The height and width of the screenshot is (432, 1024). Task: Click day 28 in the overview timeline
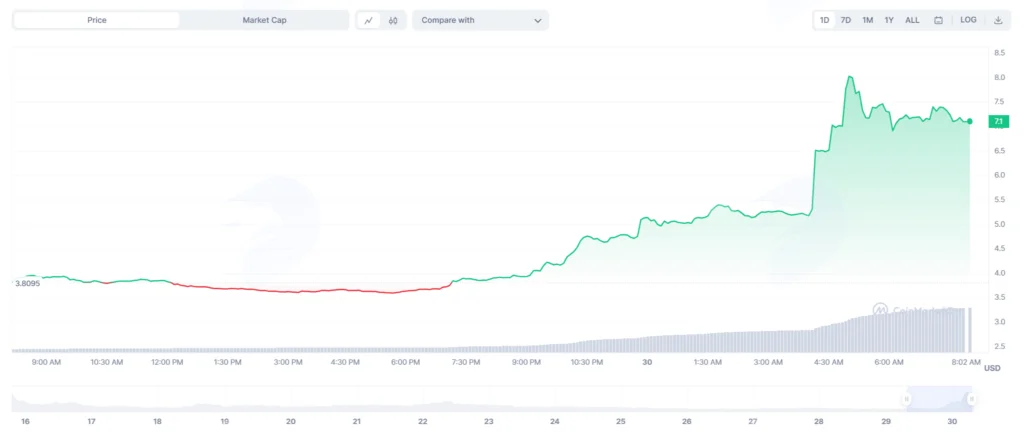point(820,422)
